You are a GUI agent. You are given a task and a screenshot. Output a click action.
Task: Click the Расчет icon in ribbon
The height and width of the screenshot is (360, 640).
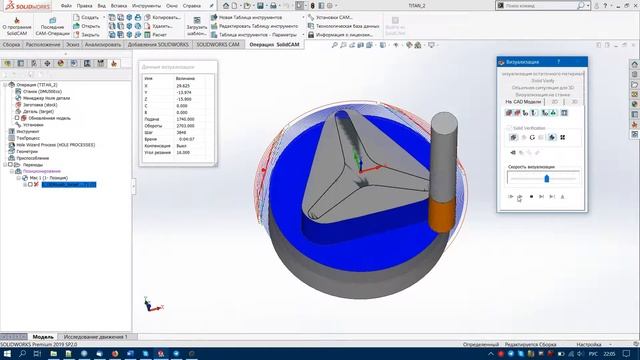pos(156,35)
